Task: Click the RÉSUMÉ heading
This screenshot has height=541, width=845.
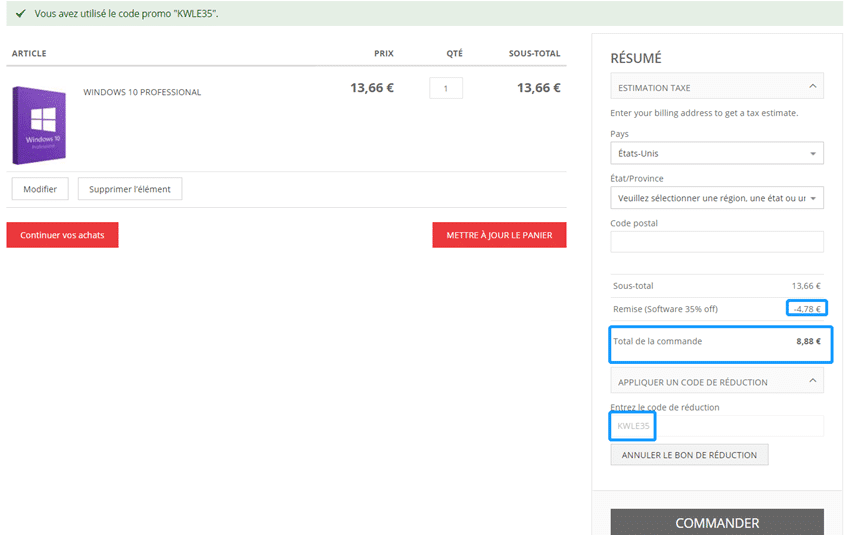Action: click(636, 58)
